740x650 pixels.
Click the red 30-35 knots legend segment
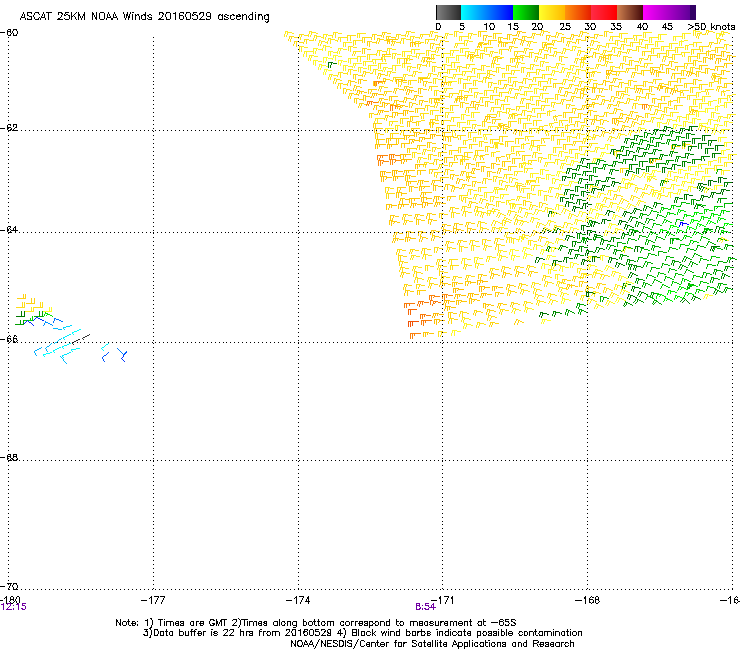(604, 12)
